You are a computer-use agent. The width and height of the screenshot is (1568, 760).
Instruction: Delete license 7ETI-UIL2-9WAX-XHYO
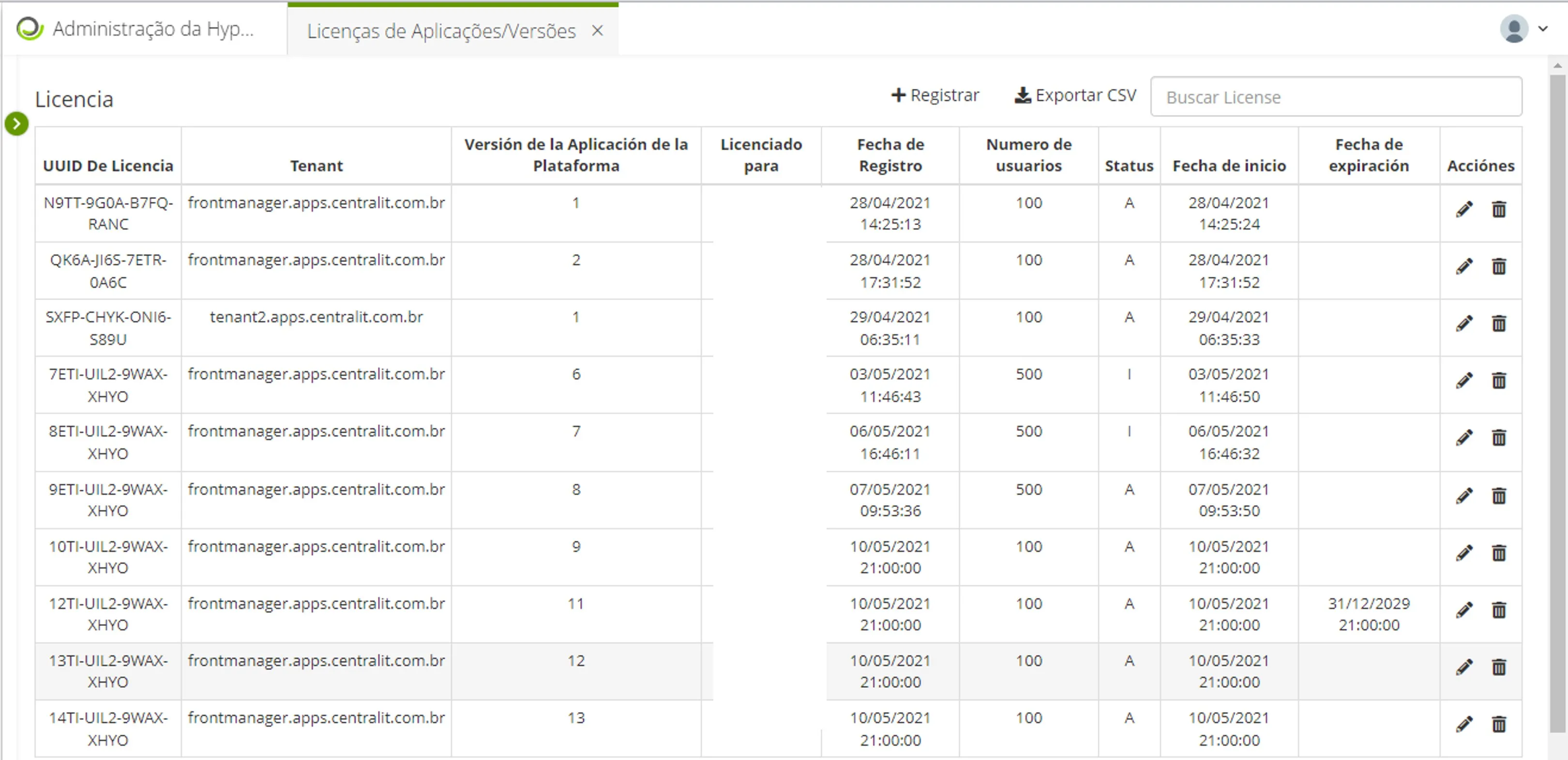(1499, 380)
